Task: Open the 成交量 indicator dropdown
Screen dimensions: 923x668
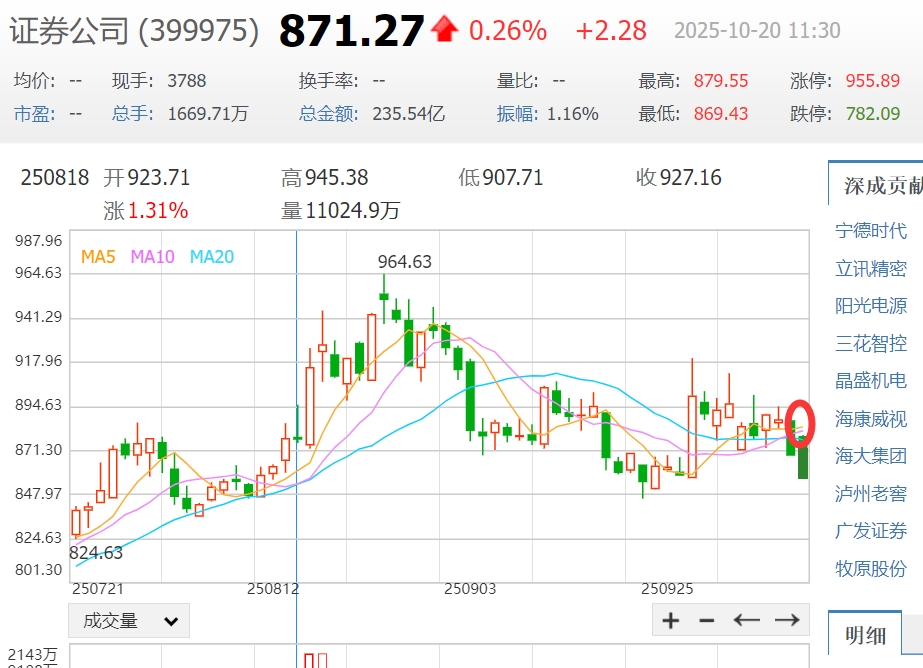Action: coord(129,620)
